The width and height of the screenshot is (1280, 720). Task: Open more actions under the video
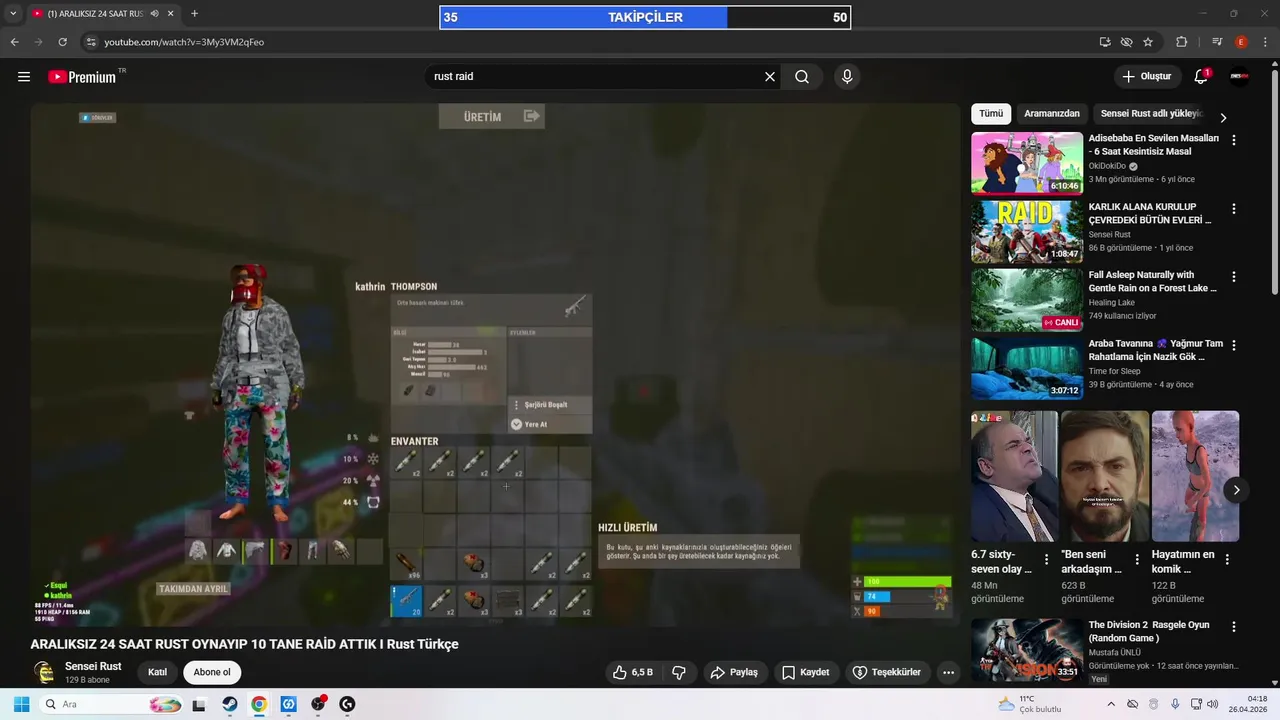click(948, 672)
